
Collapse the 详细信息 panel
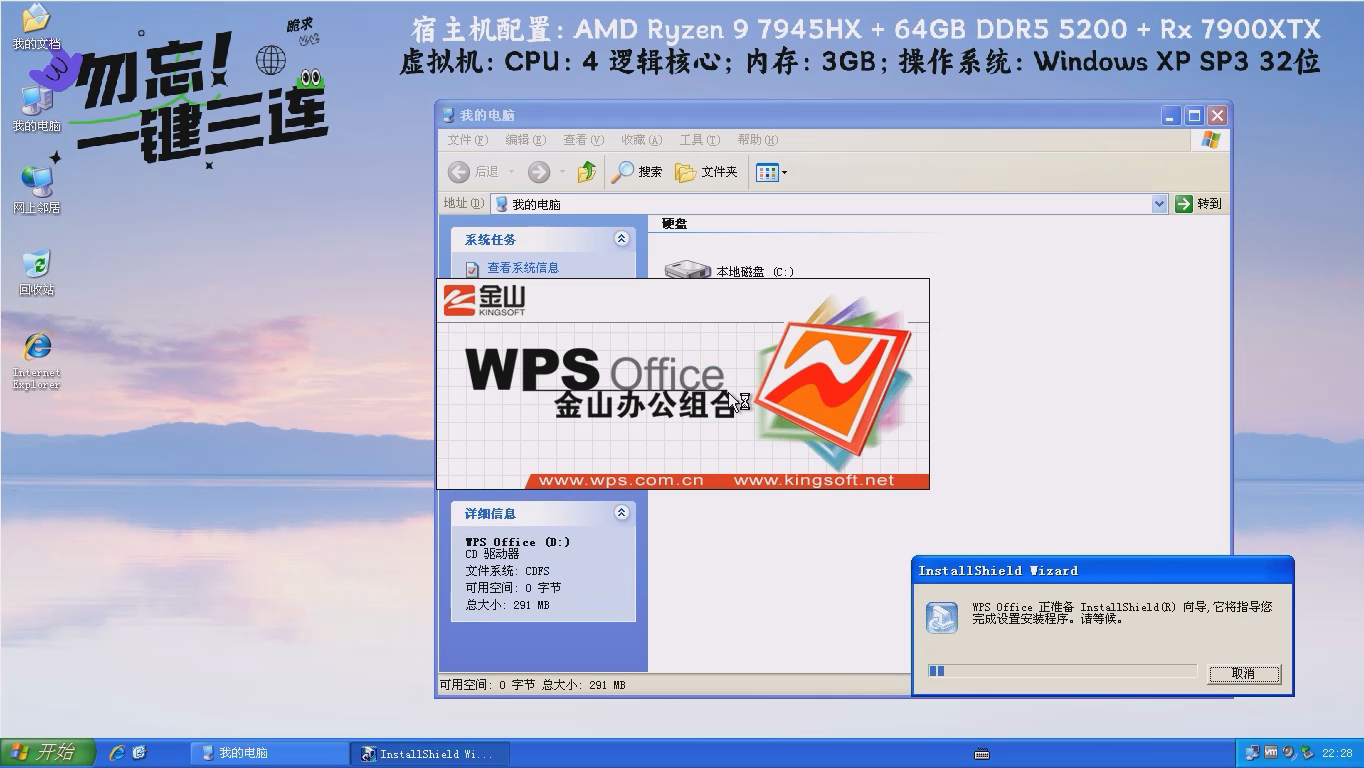click(621, 513)
